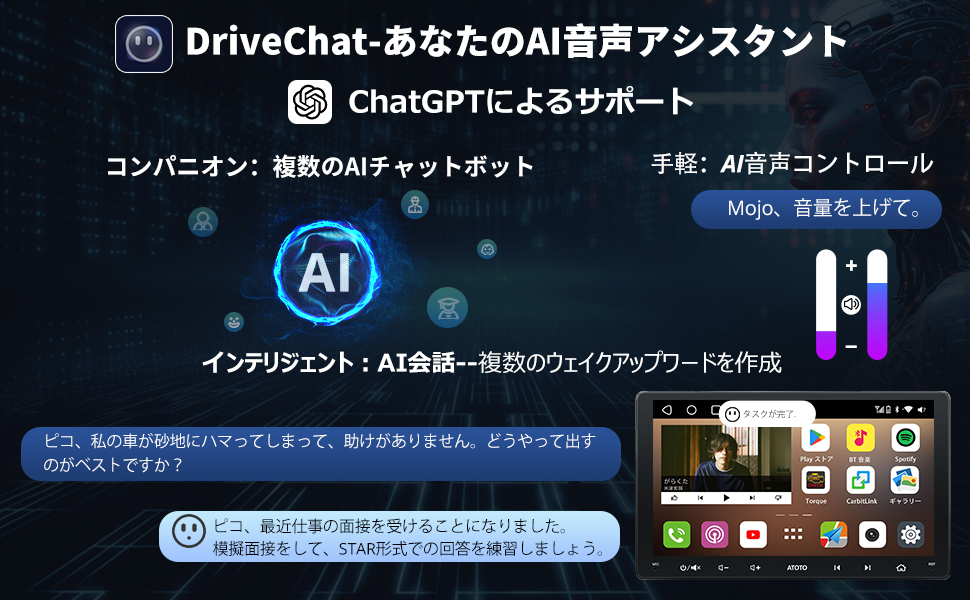Tap the Wi-Fi status icon
Image resolution: width=970 pixels, height=600 pixels.
(908, 409)
